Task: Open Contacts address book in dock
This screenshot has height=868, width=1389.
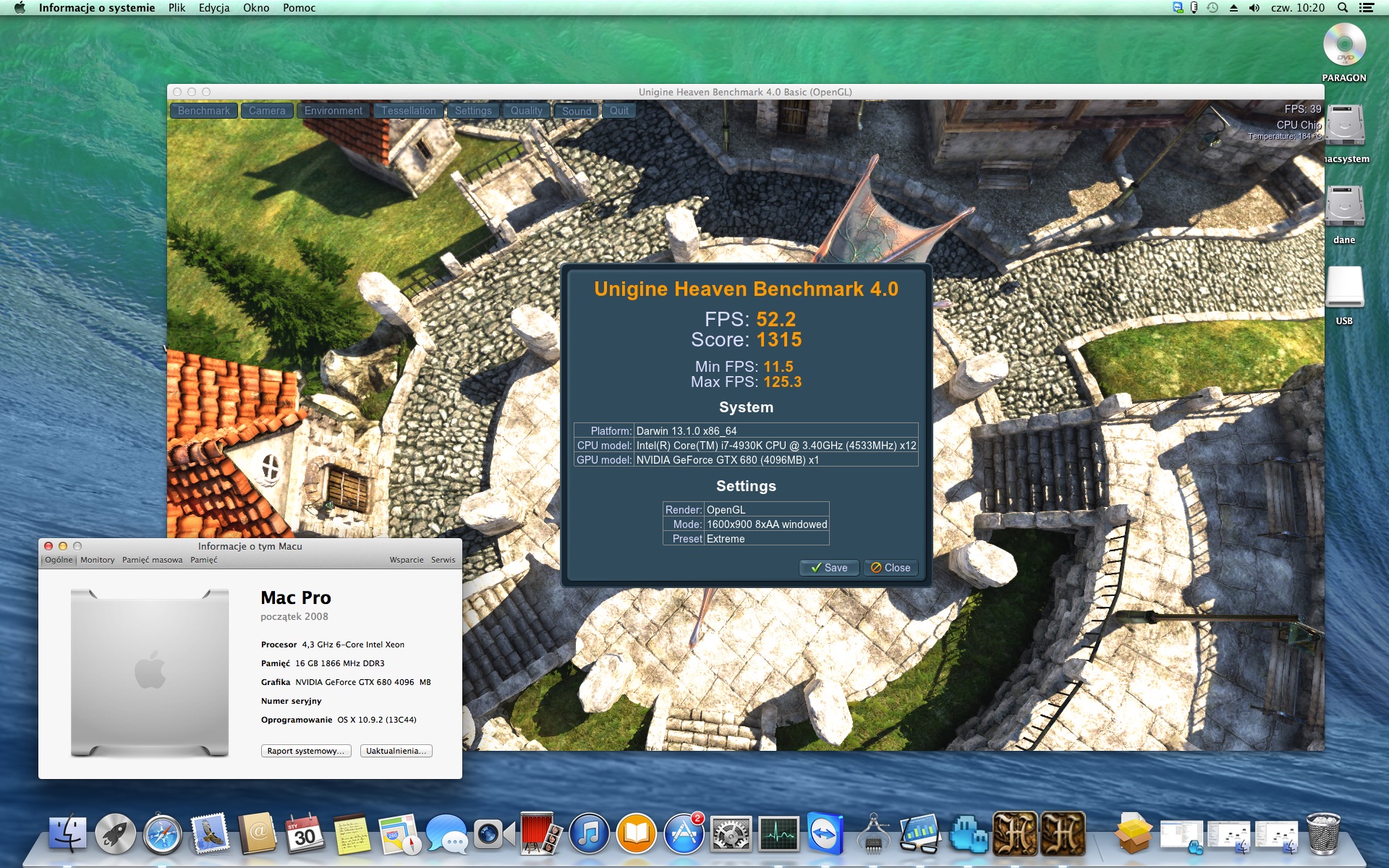Action: [258, 834]
